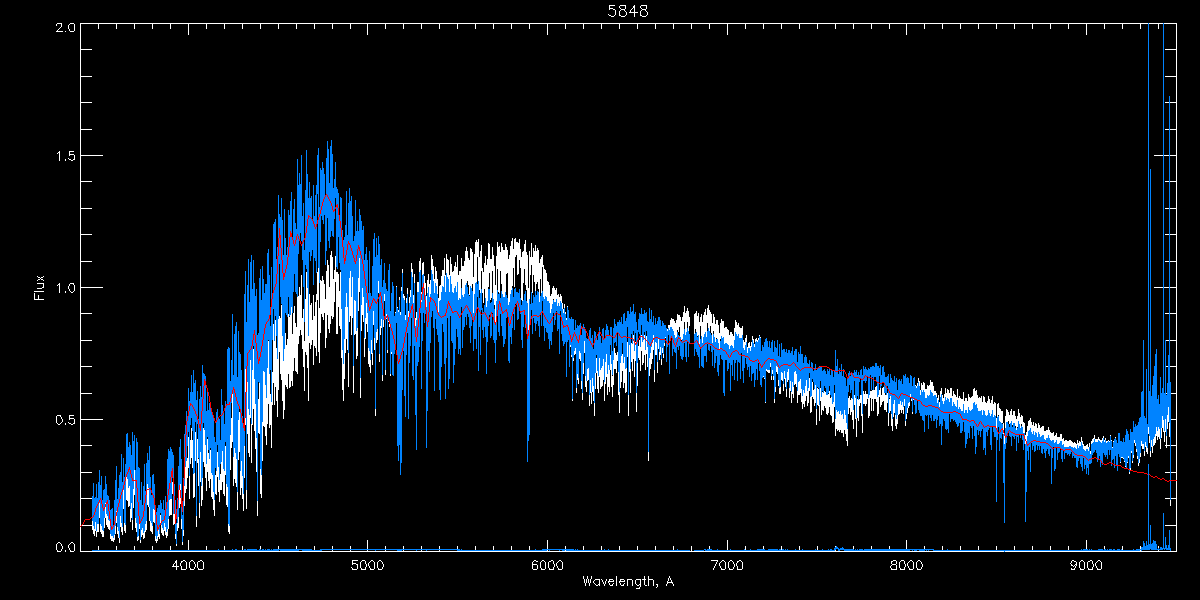Click the 1.0 y-axis tick label
Image resolution: width=1200 pixels, height=600 pixels.
coord(64,288)
